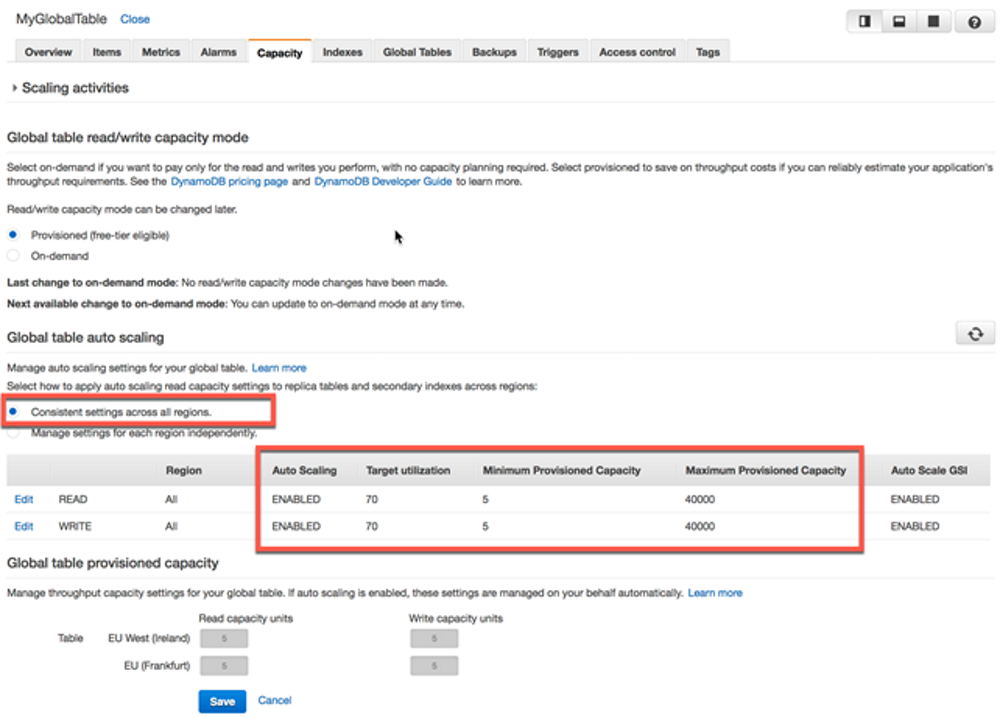
Task: Open the Access control tab
Action: (x=637, y=51)
